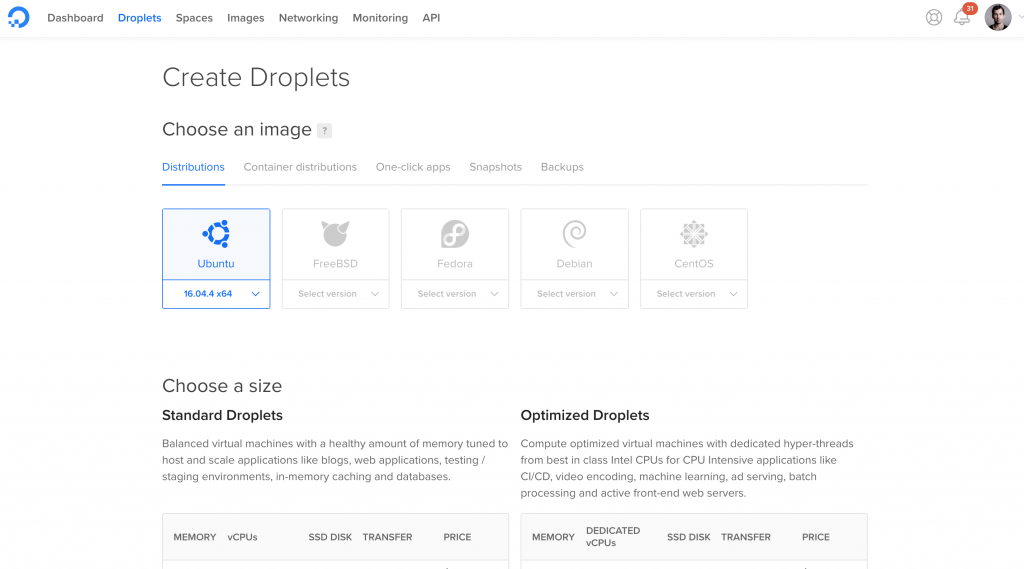The width and height of the screenshot is (1024, 569).
Task: Open CentOS Select version dropdown
Action: pos(694,294)
